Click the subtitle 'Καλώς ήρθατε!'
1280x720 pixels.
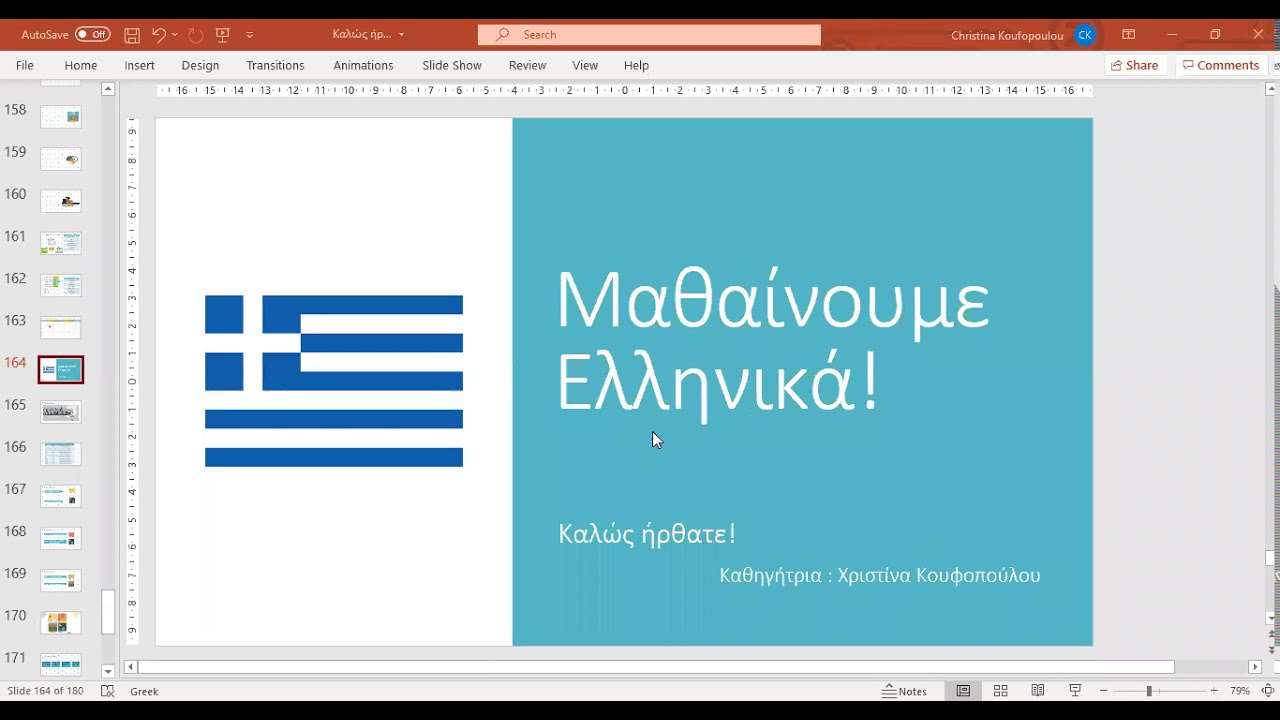coord(647,533)
